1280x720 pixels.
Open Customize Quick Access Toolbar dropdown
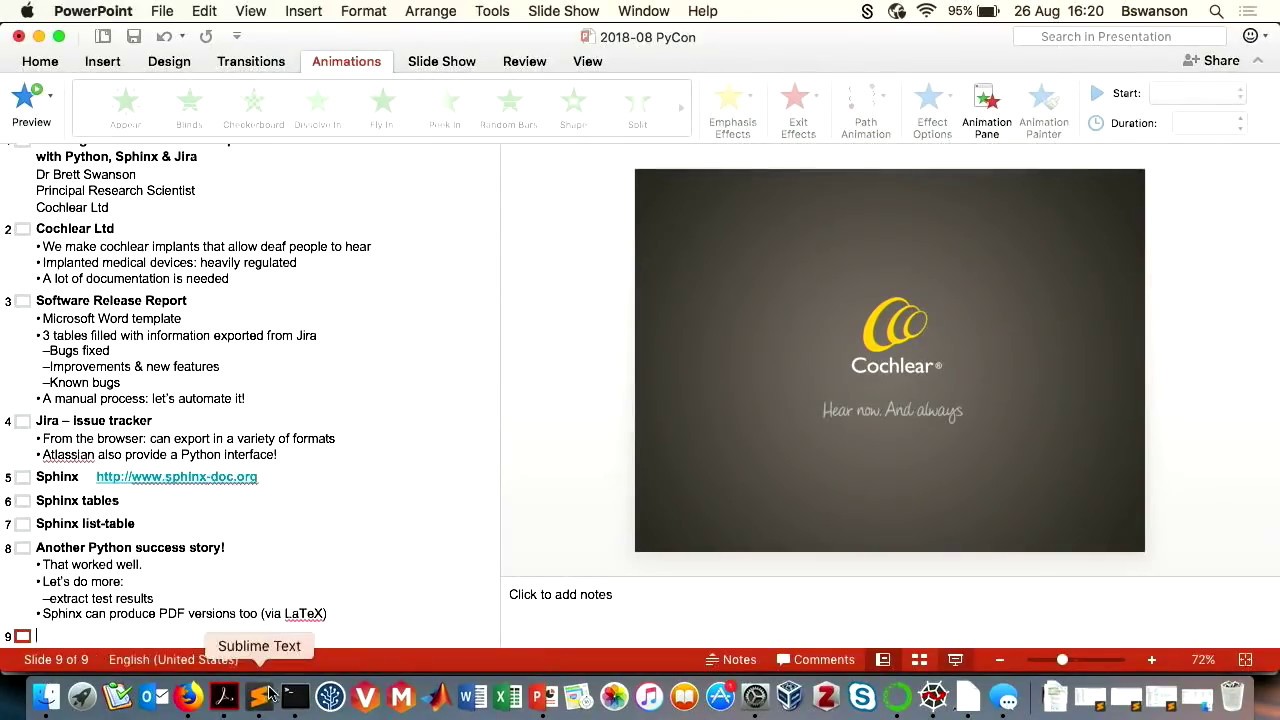237,36
